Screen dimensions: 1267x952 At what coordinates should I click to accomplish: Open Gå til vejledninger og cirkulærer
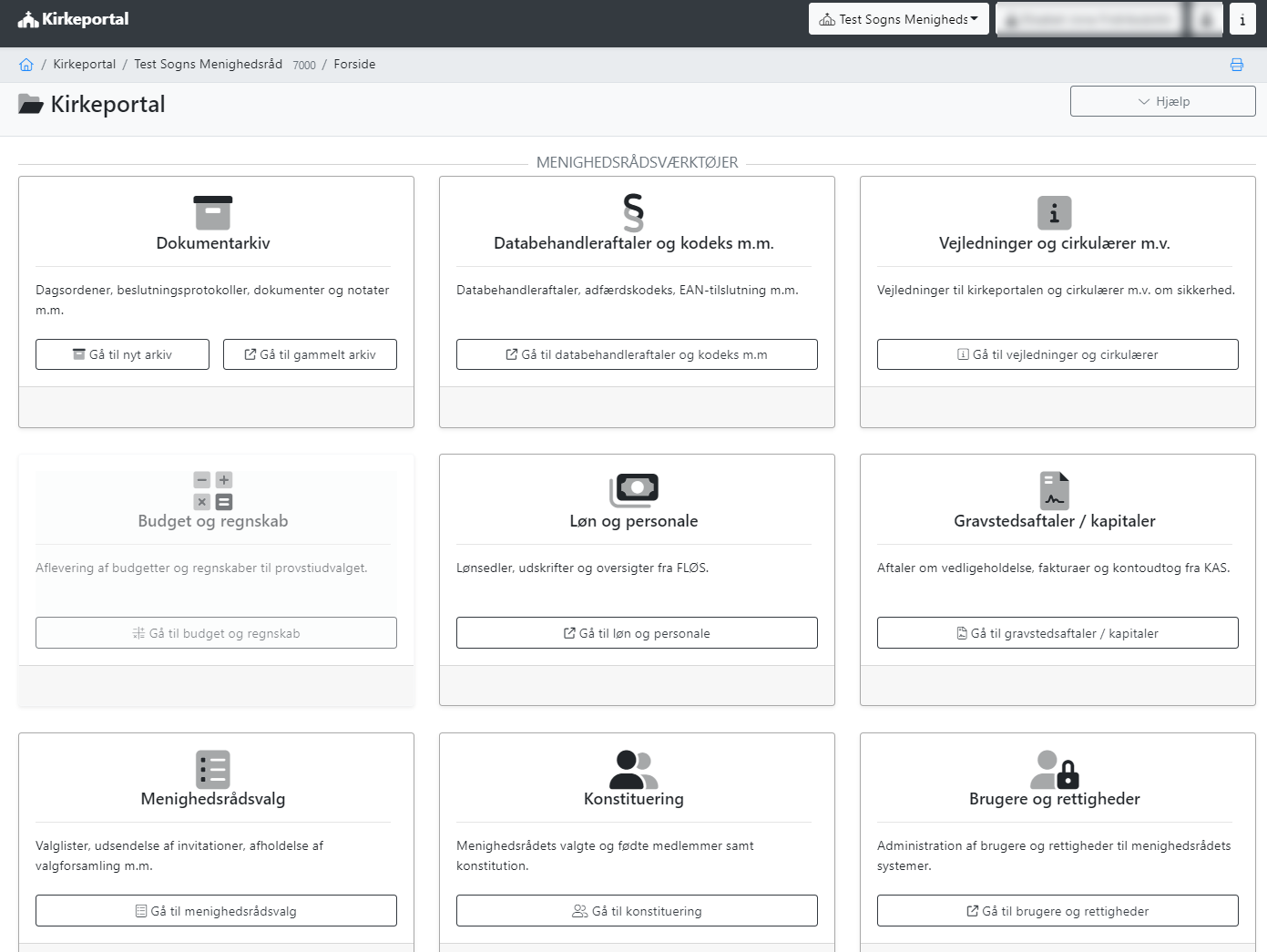click(1058, 354)
